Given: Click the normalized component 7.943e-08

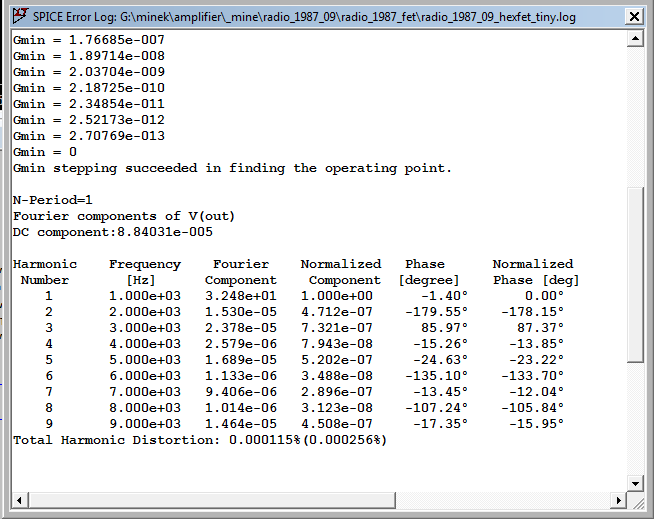Looking at the screenshot, I should click(337, 344).
